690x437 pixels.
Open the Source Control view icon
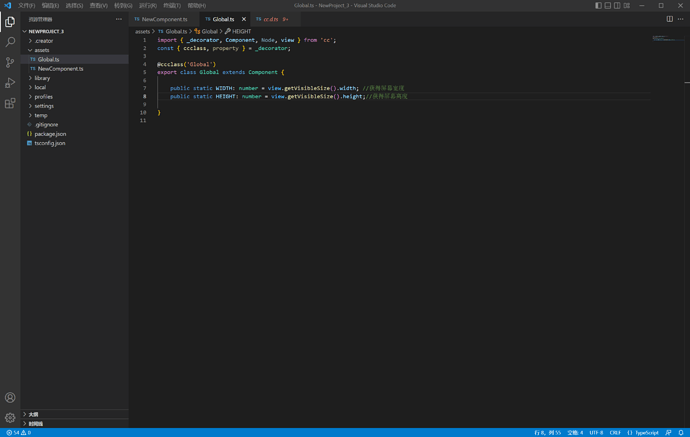pos(10,62)
